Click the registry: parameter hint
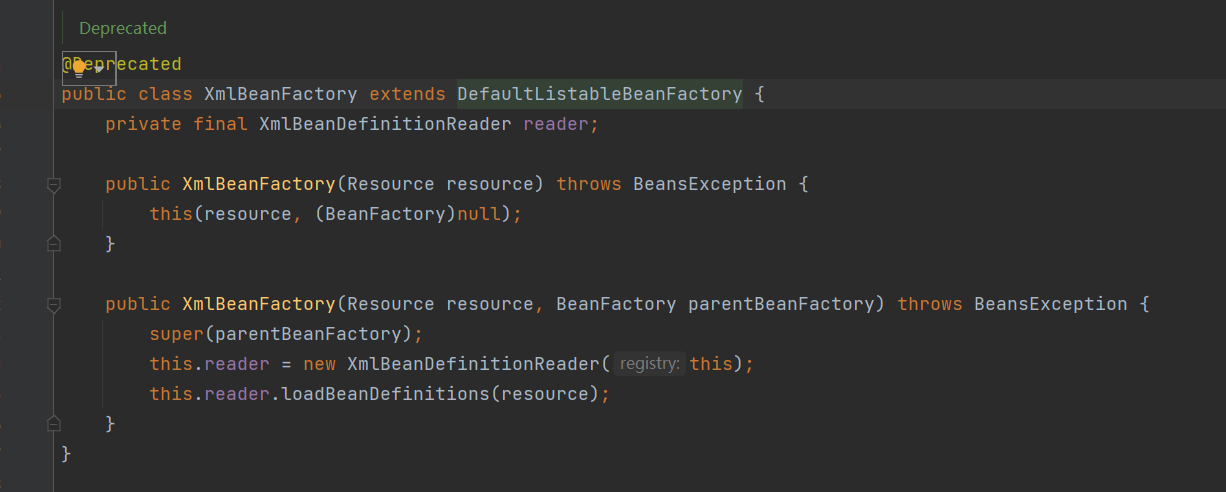Image resolution: width=1226 pixels, height=492 pixels. [x=650, y=364]
